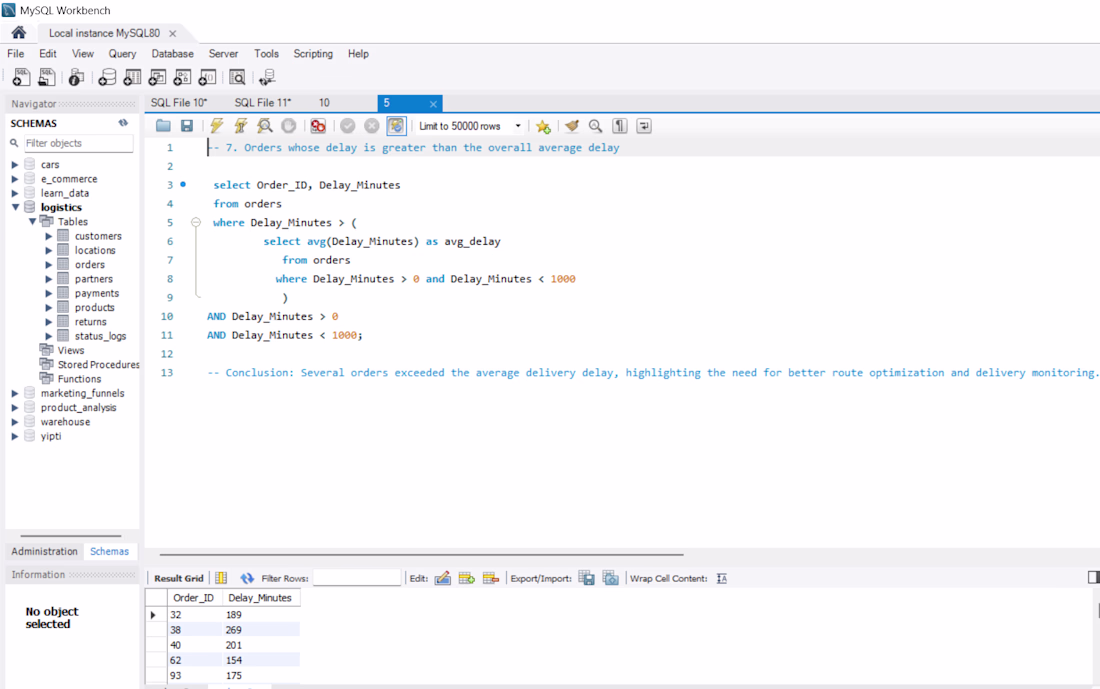This screenshot has width=1100, height=689.
Task: Switch to the SQL File 11 tab
Action: point(262,102)
